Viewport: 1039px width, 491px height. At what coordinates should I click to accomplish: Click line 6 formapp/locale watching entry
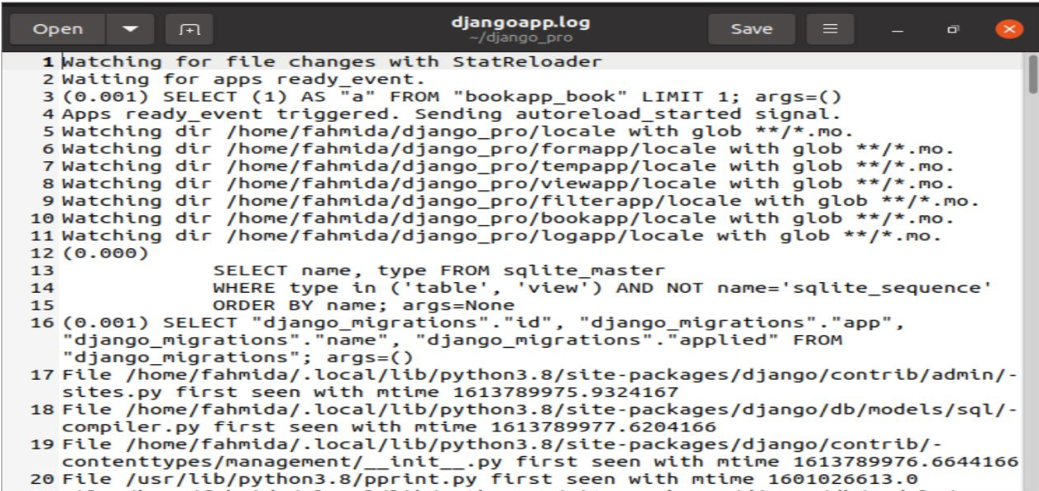(x=508, y=149)
